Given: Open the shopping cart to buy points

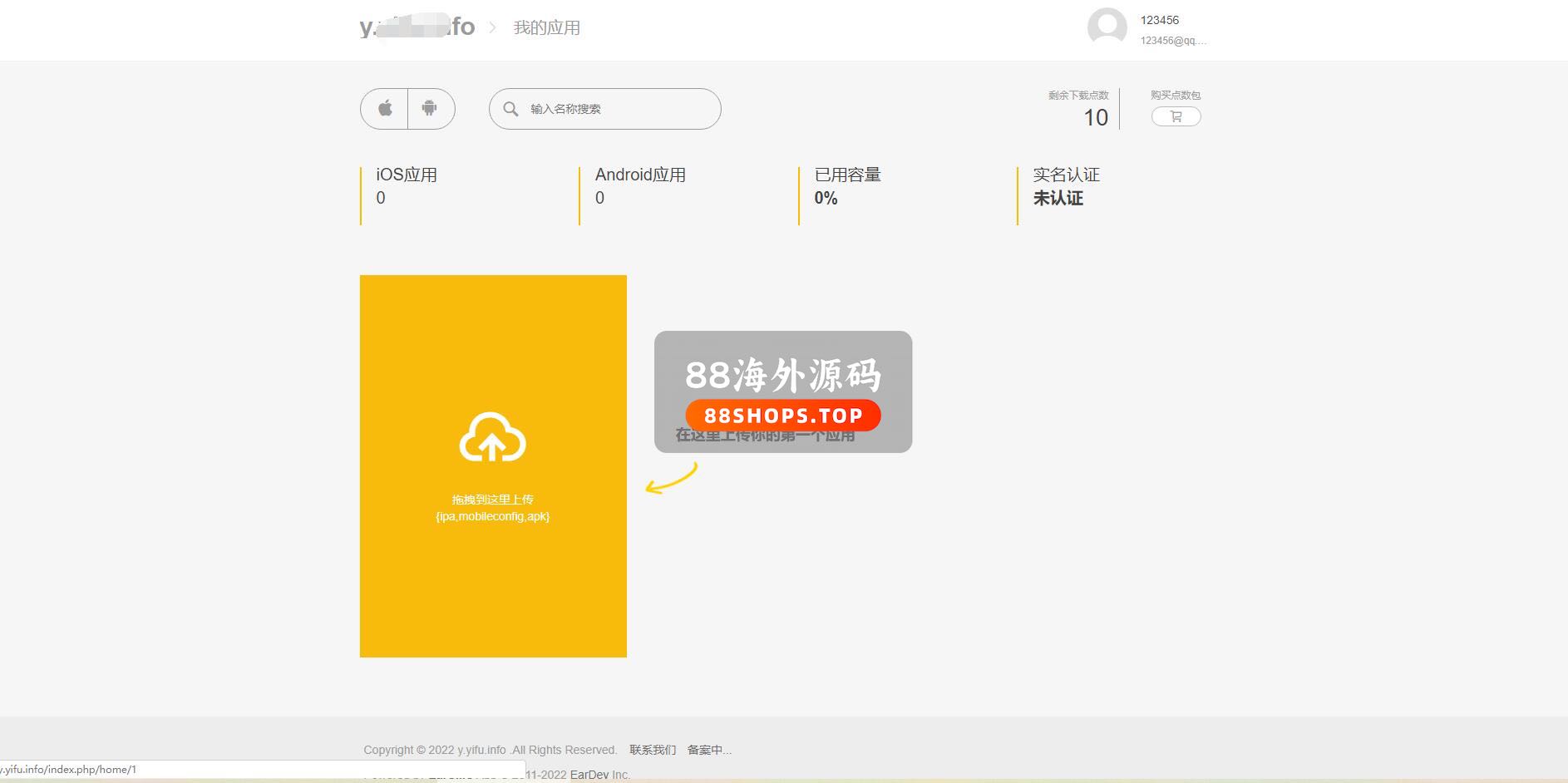Looking at the screenshot, I should pos(1176,117).
